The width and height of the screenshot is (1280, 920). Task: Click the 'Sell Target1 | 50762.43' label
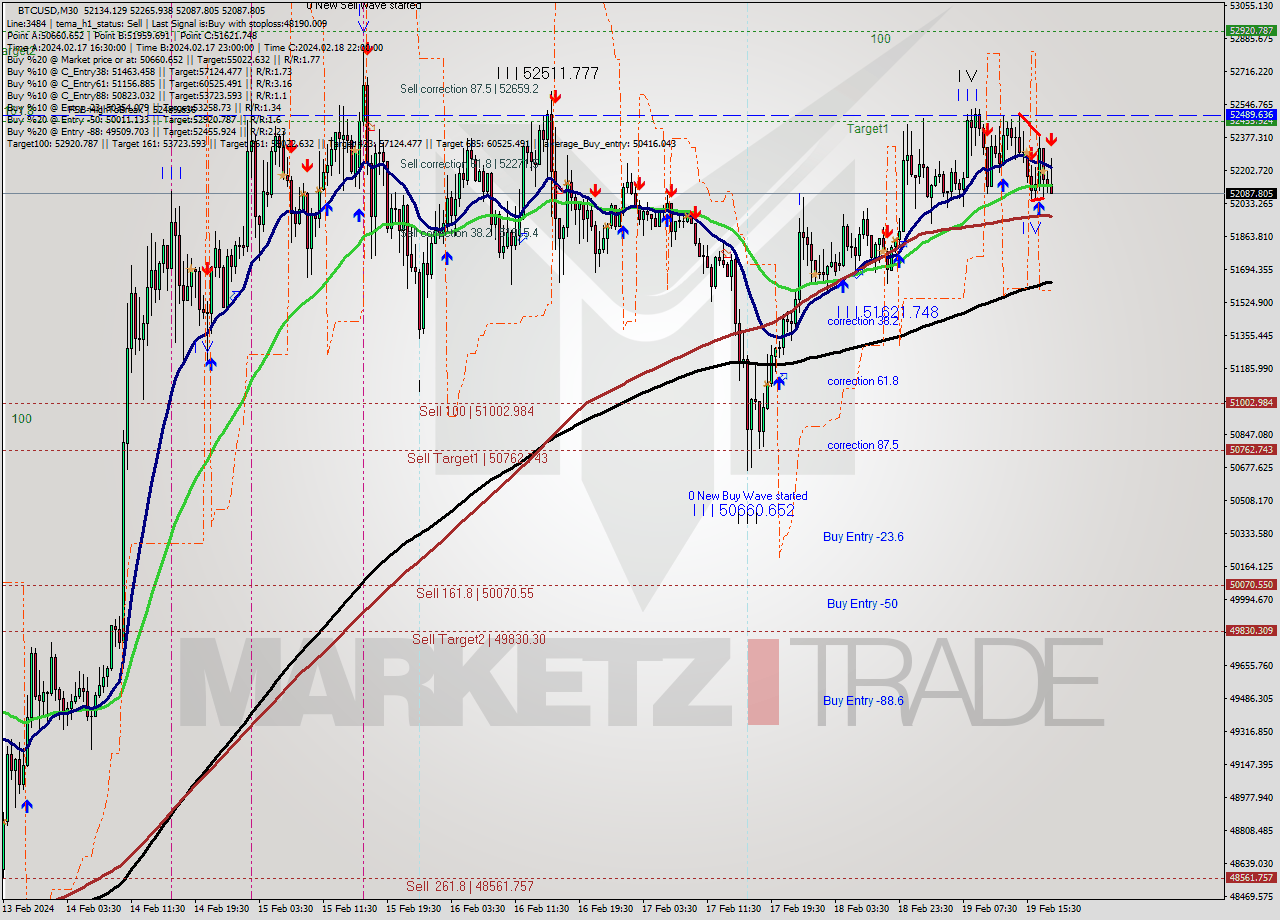click(x=477, y=458)
